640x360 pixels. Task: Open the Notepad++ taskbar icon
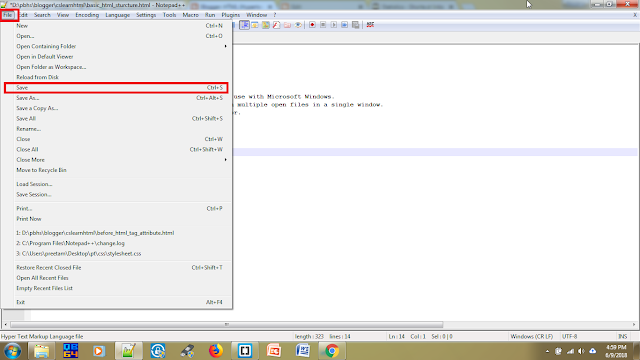[x=128, y=351]
